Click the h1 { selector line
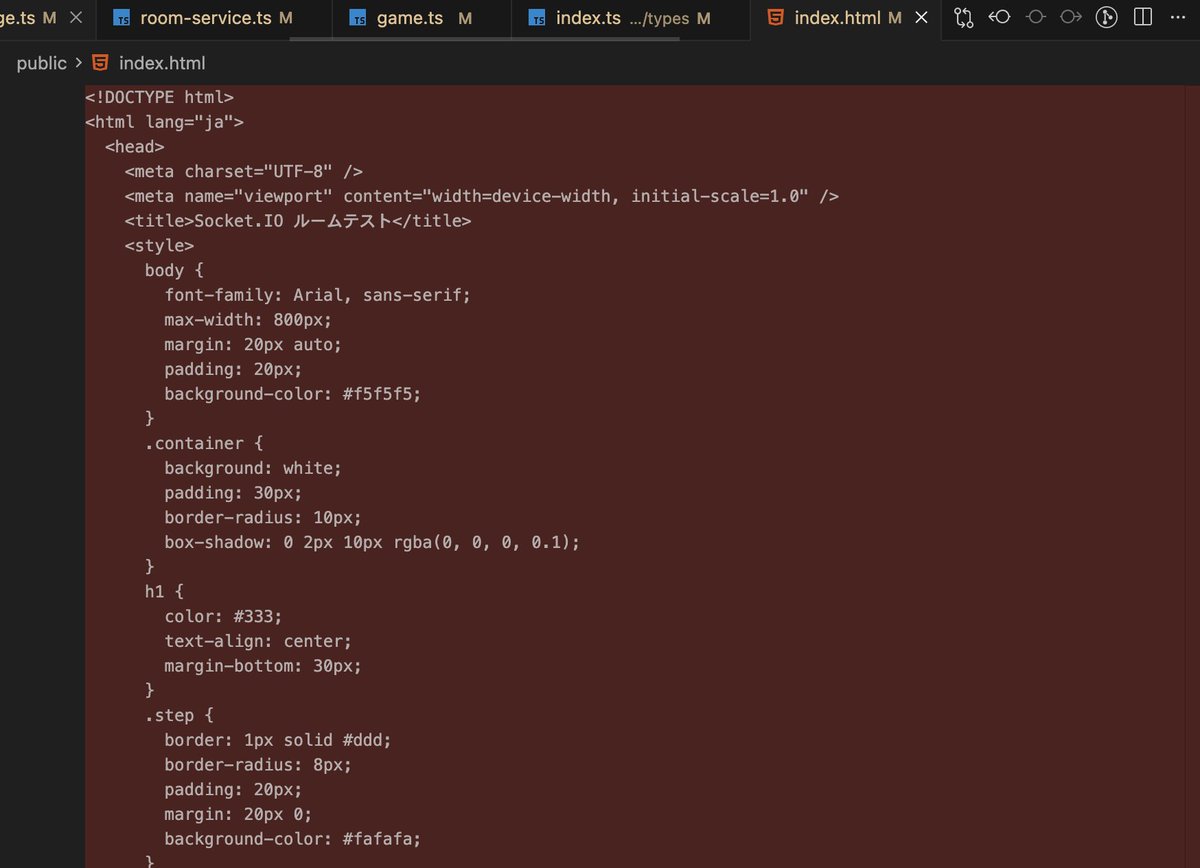This screenshot has height=868, width=1200. coord(165,592)
